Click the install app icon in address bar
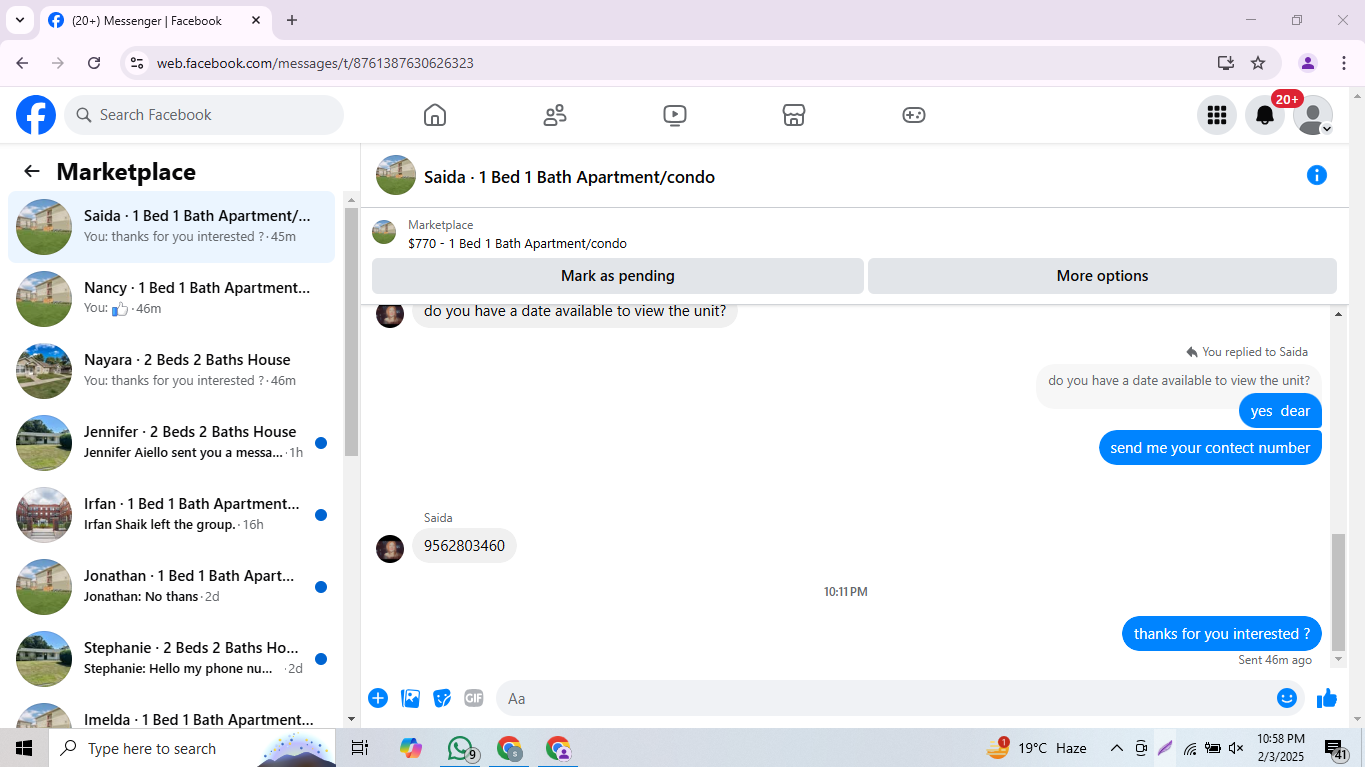Image resolution: width=1365 pixels, height=767 pixels. [1226, 63]
